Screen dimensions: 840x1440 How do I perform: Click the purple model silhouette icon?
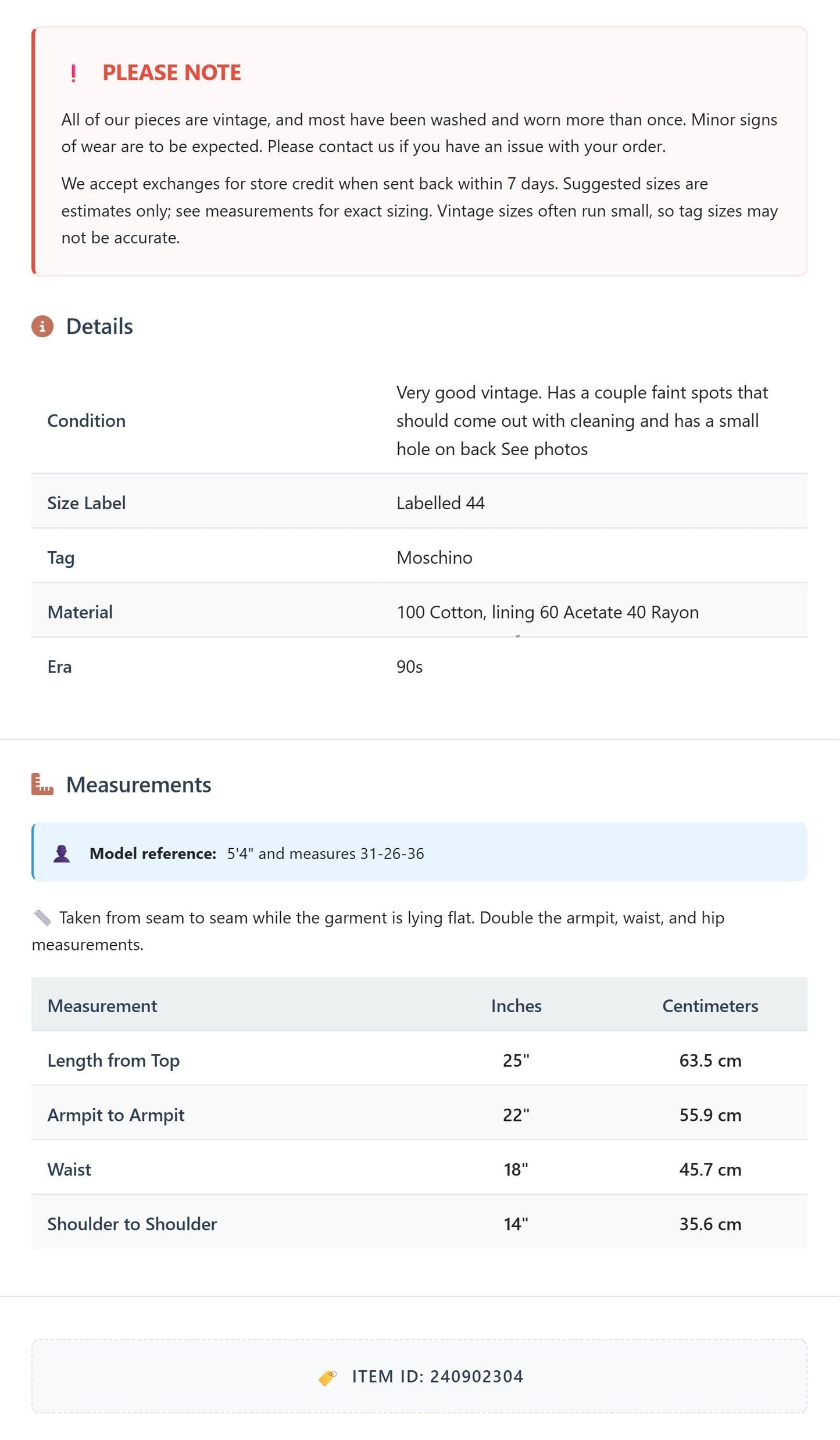(x=62, y=853)
